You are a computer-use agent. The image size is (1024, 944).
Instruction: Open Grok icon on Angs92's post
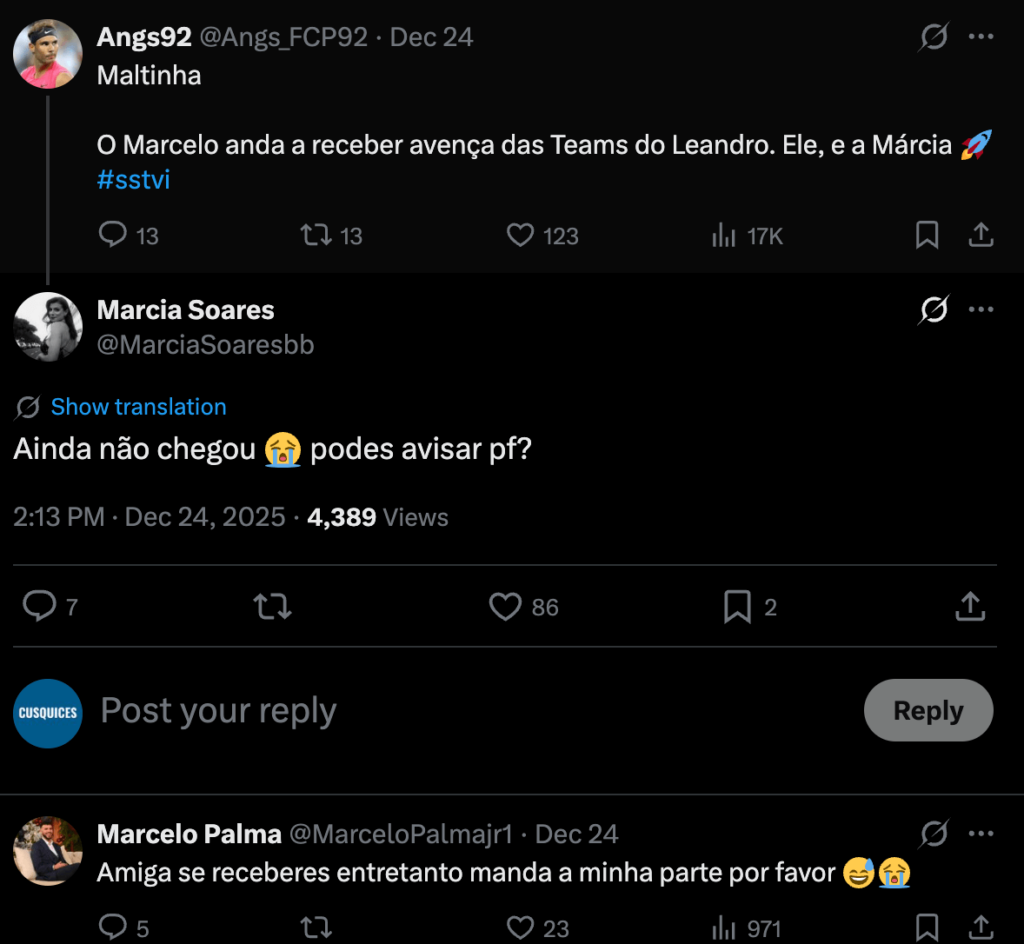point(933,38)
